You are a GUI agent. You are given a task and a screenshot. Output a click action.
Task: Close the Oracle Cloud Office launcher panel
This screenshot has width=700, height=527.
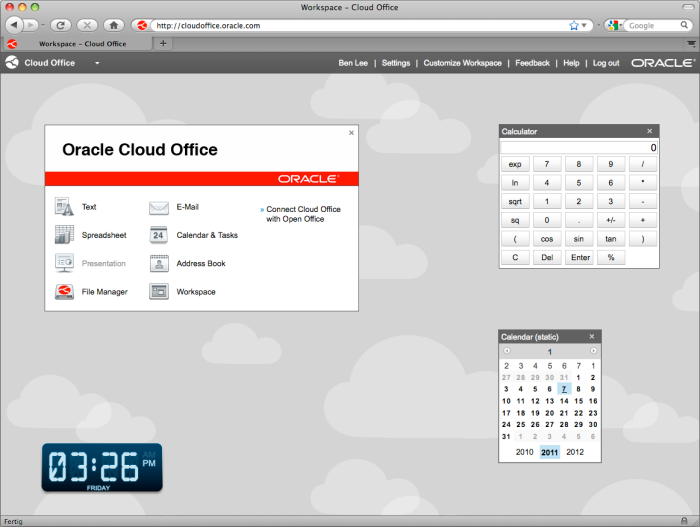[351, 133]
